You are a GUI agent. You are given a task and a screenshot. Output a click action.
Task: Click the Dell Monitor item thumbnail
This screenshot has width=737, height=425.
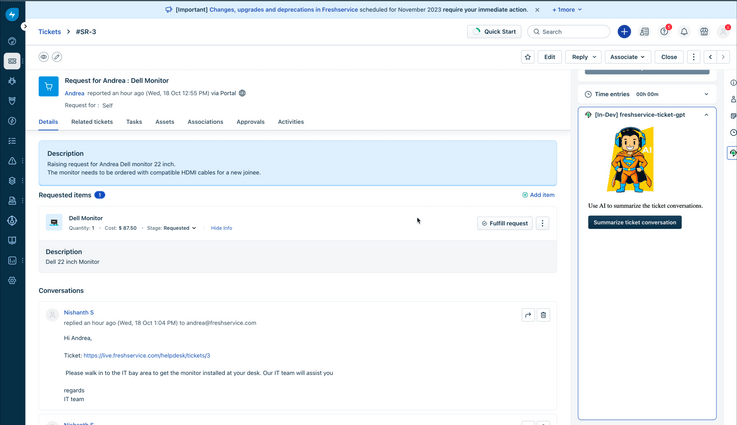point(54,222)
